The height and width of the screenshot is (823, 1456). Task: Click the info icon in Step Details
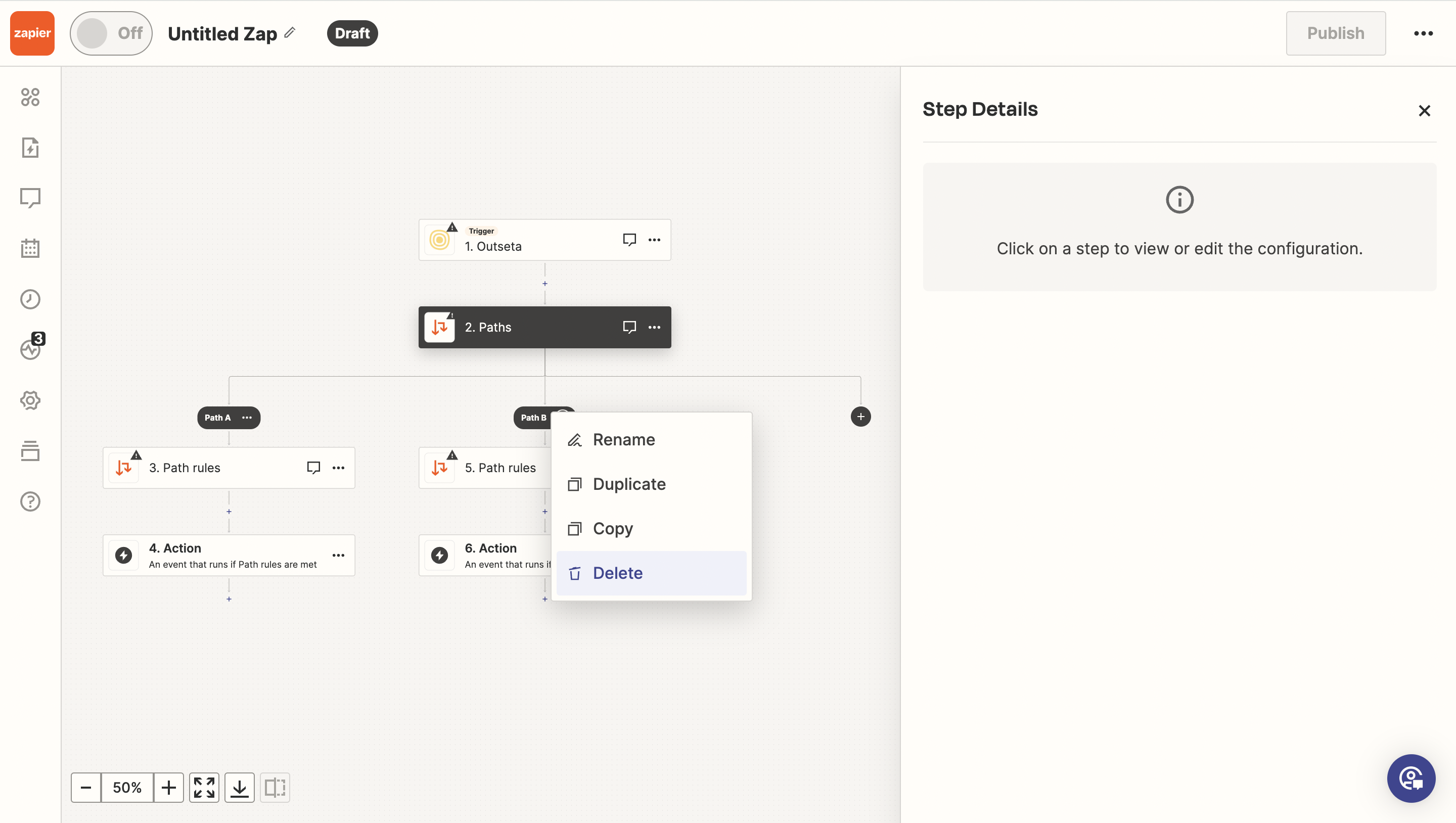pyautogui.click(x=1179, y=200)
